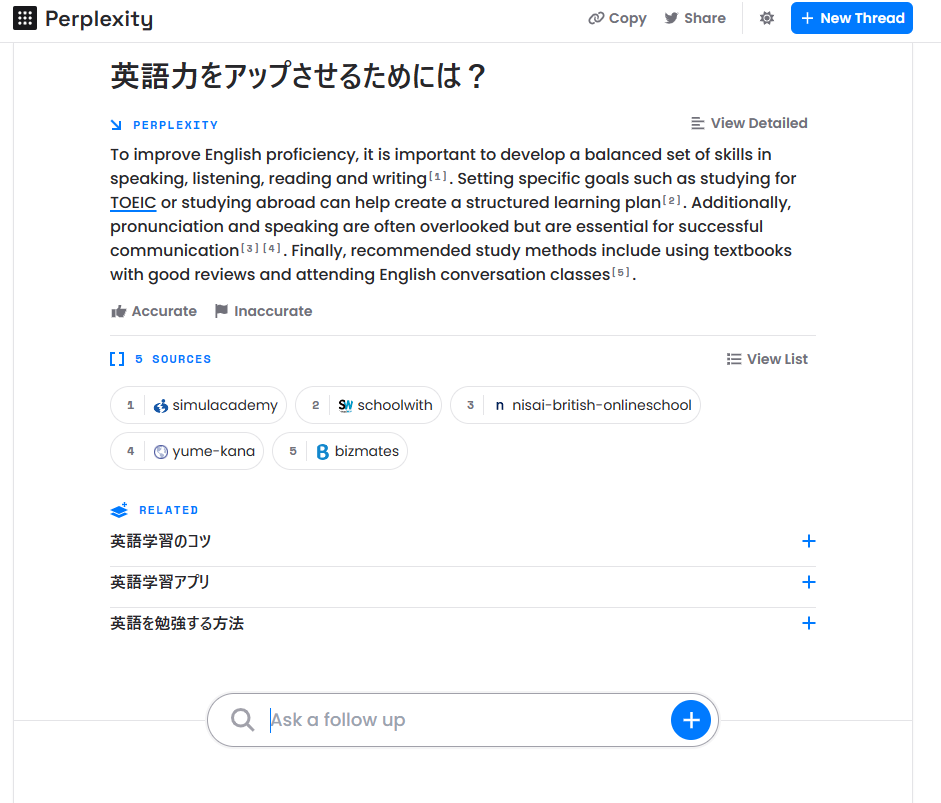Screen dimensions: 941x803
Task: Open the simulacademy source chip
Action: (x=199, y=405)
